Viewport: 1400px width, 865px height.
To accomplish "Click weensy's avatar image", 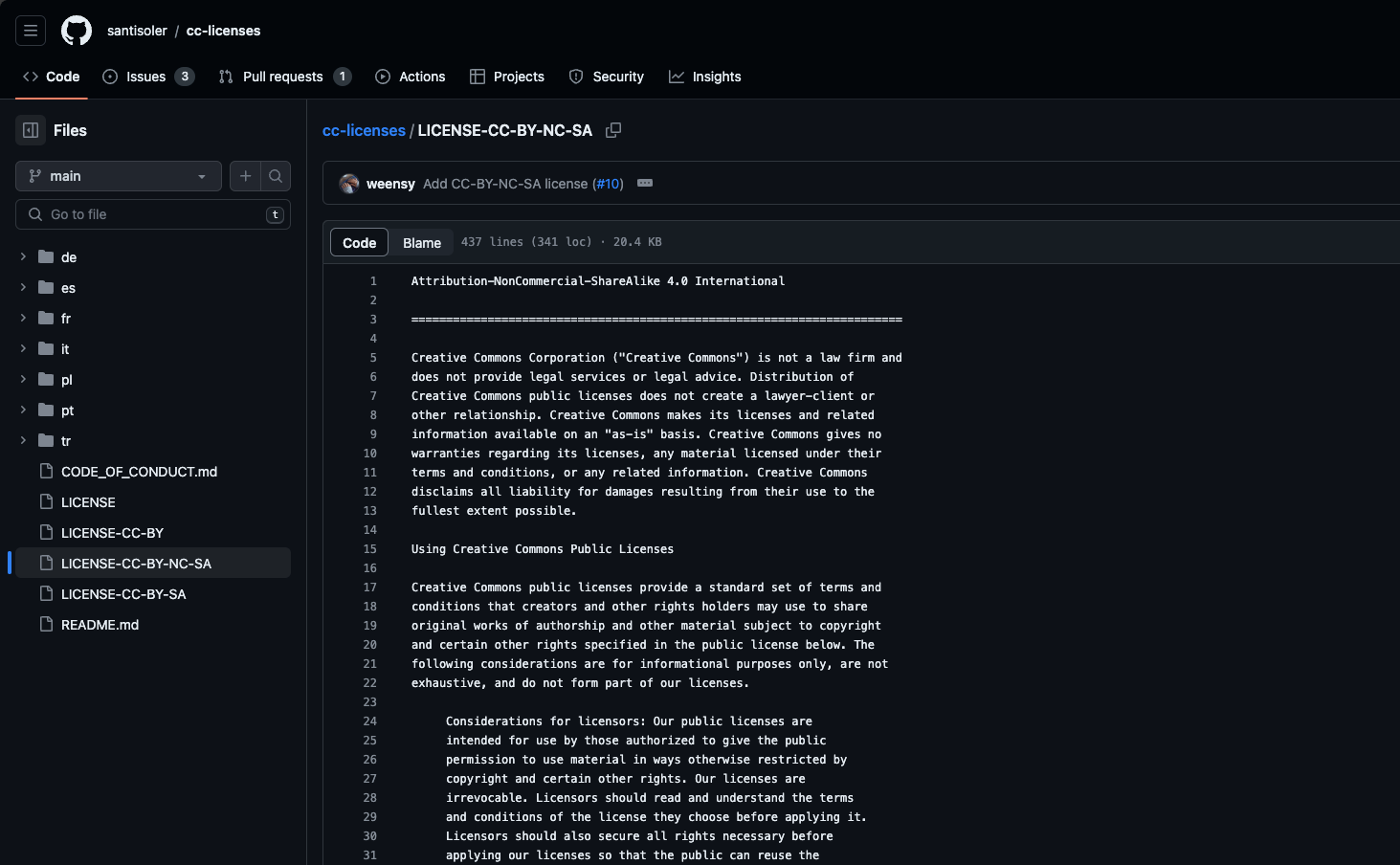I will pyautogui.click(x=349, y=184).
